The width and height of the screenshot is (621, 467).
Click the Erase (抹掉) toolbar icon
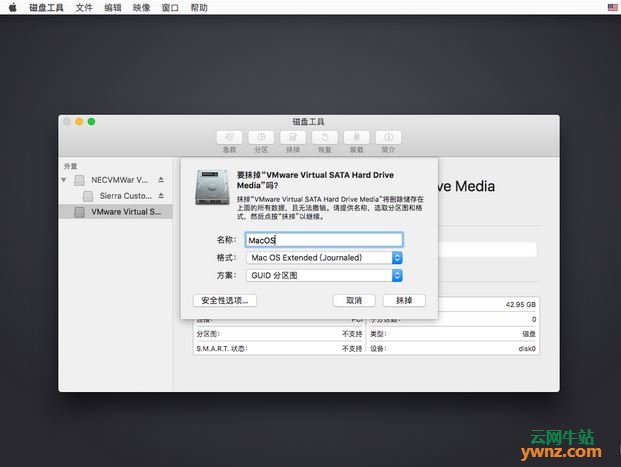[x=292, y=137]
